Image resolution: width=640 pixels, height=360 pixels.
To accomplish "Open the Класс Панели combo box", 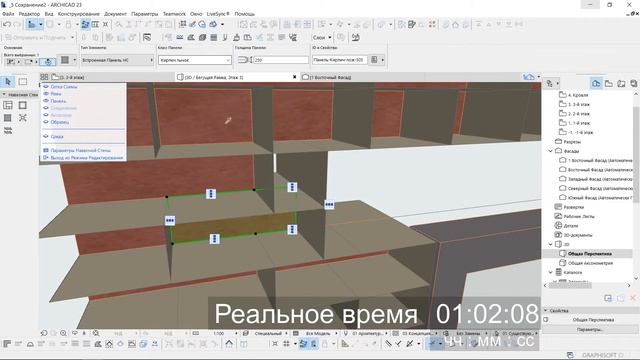I will [x=195, y=60].
